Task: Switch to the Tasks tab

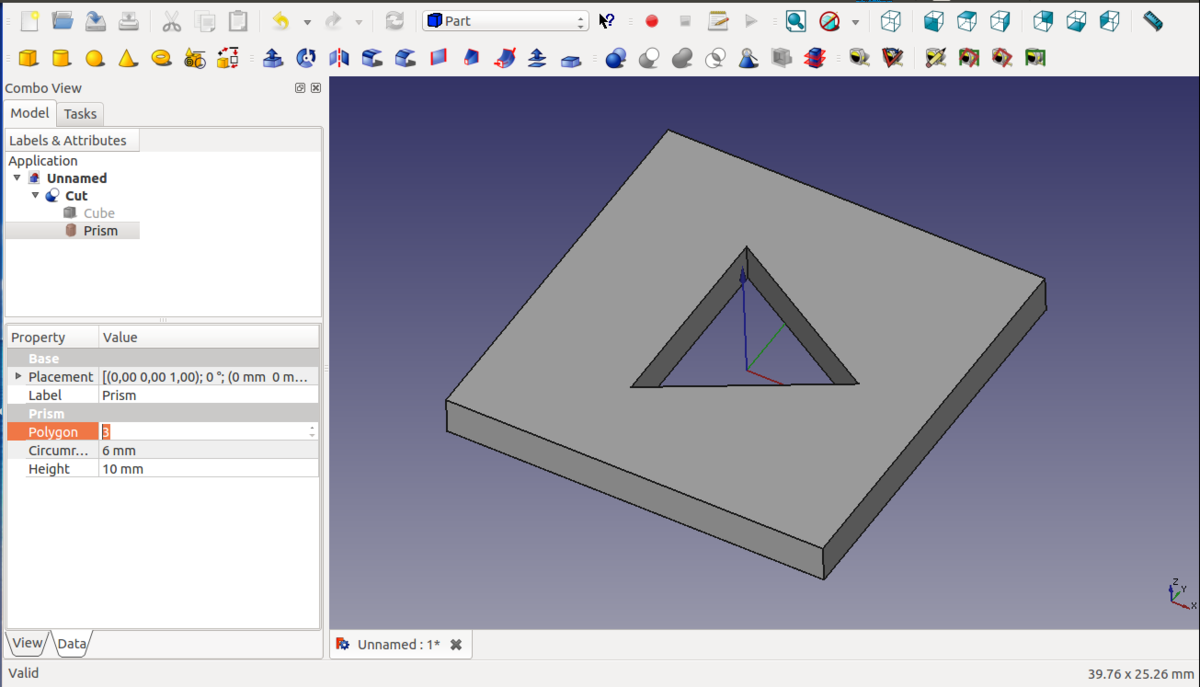Action: 80,114
